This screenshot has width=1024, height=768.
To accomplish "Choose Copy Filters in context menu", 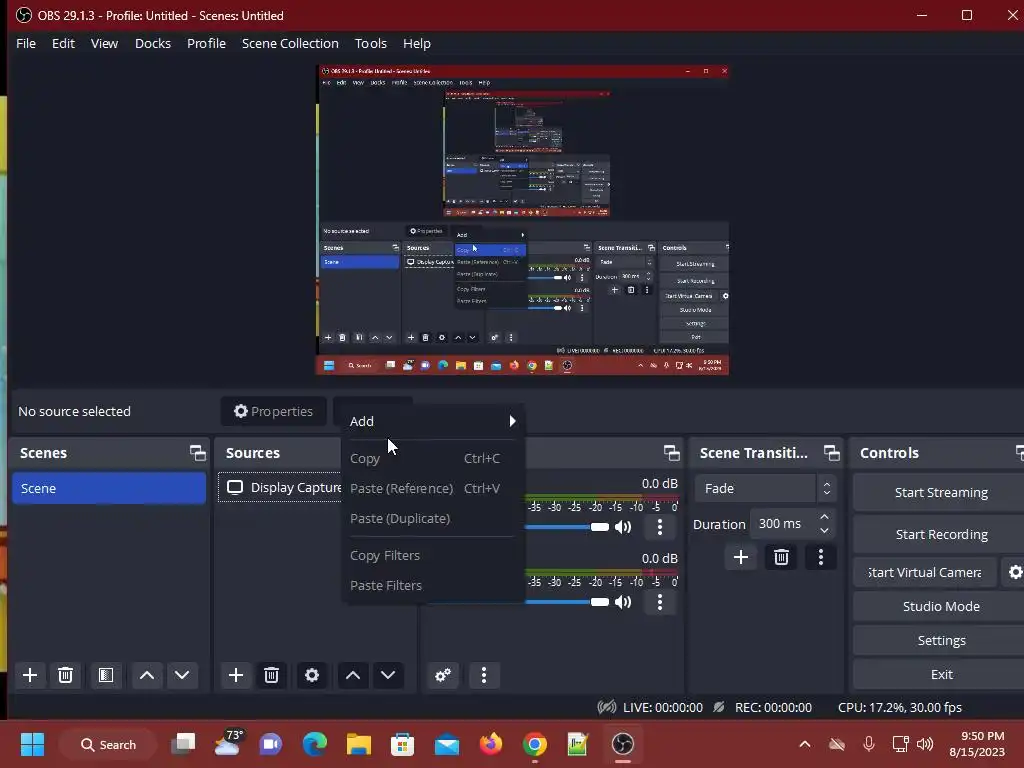I will (432, 555).
